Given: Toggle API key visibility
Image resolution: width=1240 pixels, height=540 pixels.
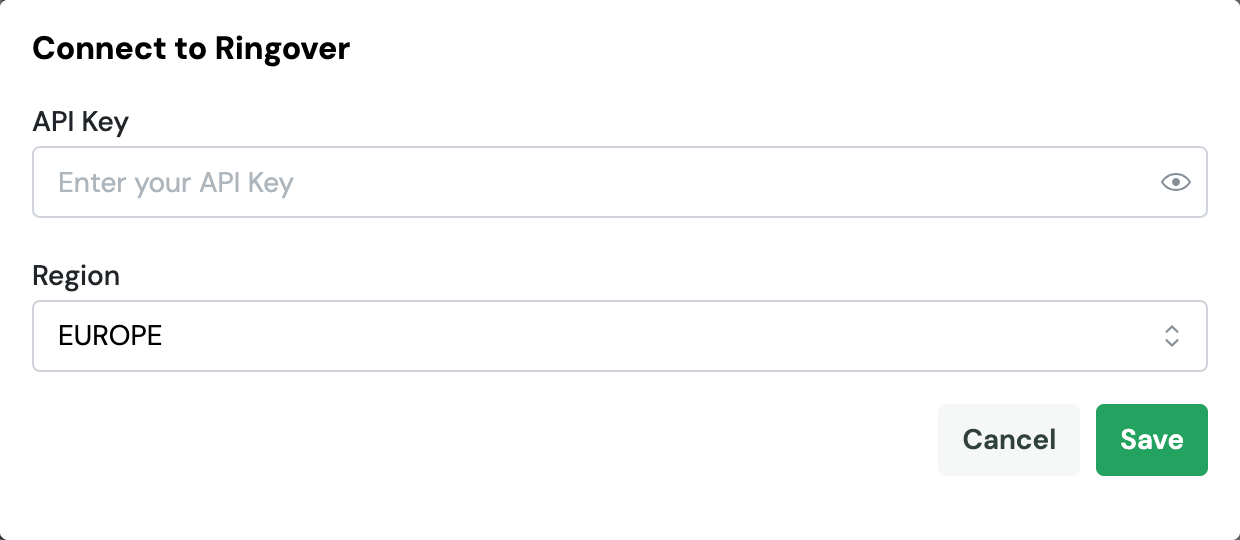Looking at the screenshot, I should 1175,182.
